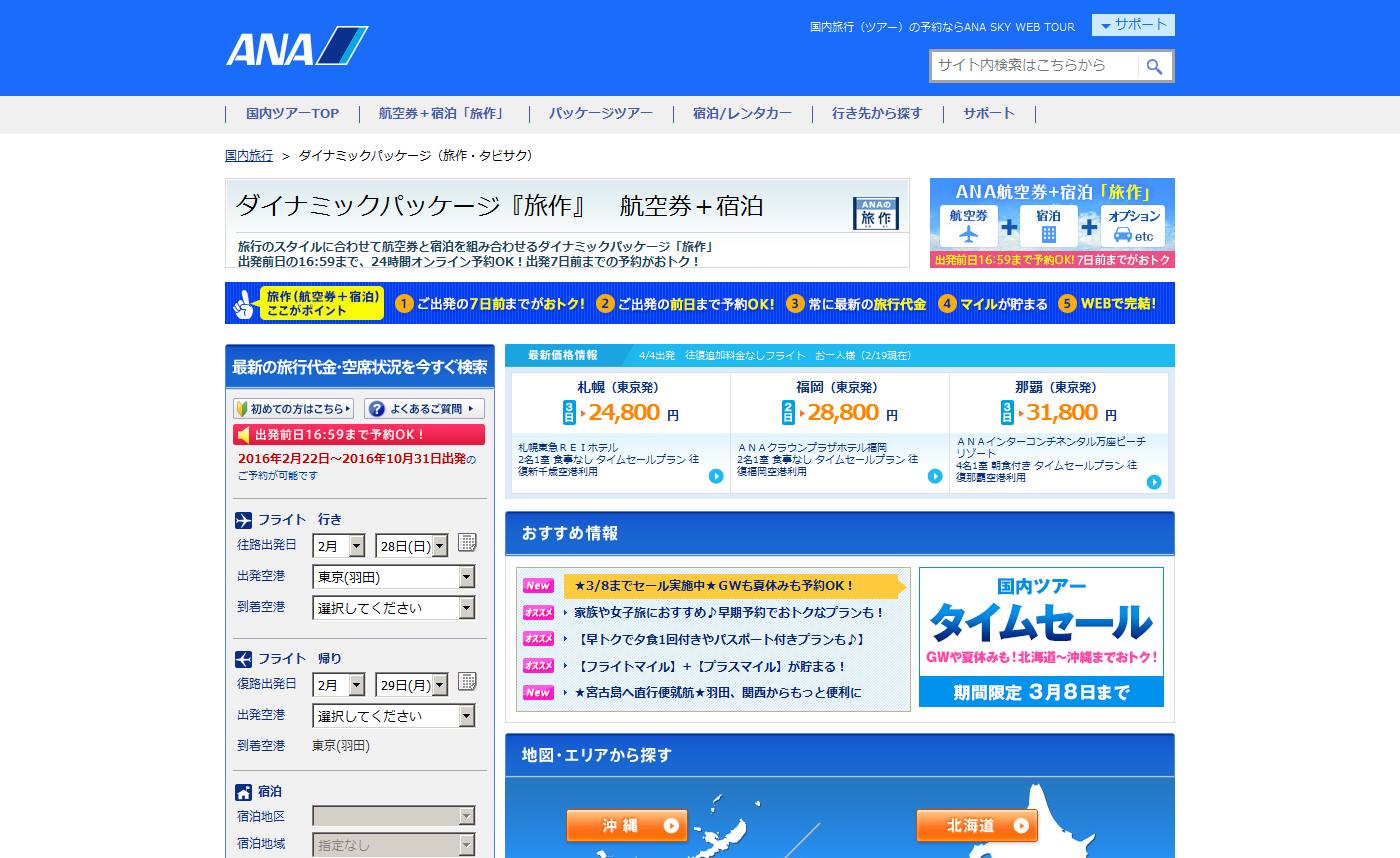The width and height of the screenshot is (1400, 858).
Task: Open 家族や女子旅におすすめ link
Action: (729, 612)
